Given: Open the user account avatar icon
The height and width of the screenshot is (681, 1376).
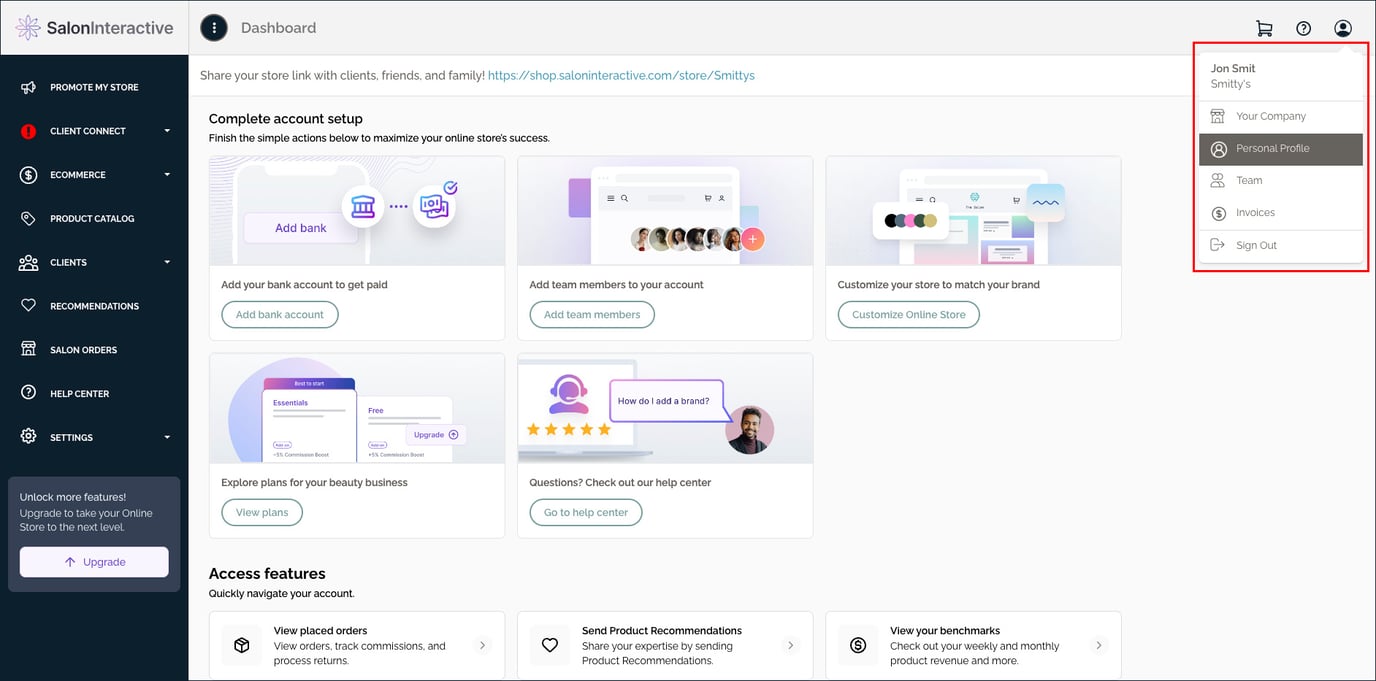Looking at the screenshot, I should 1343,28.
